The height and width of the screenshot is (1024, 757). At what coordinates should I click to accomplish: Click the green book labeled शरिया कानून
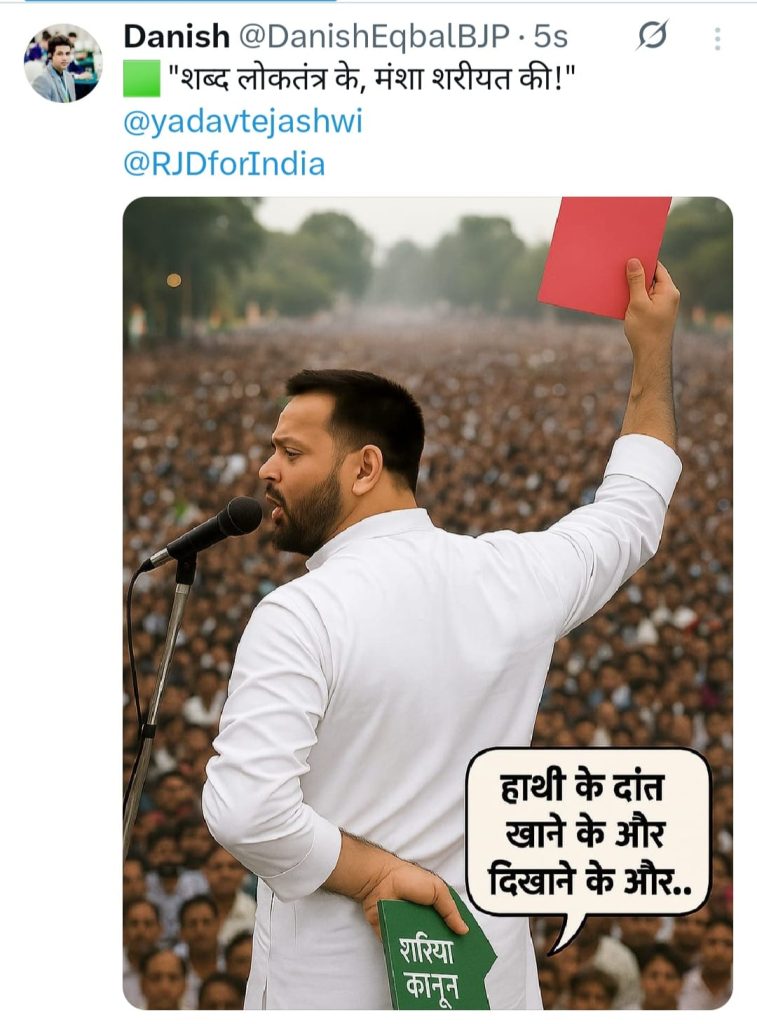436,948
